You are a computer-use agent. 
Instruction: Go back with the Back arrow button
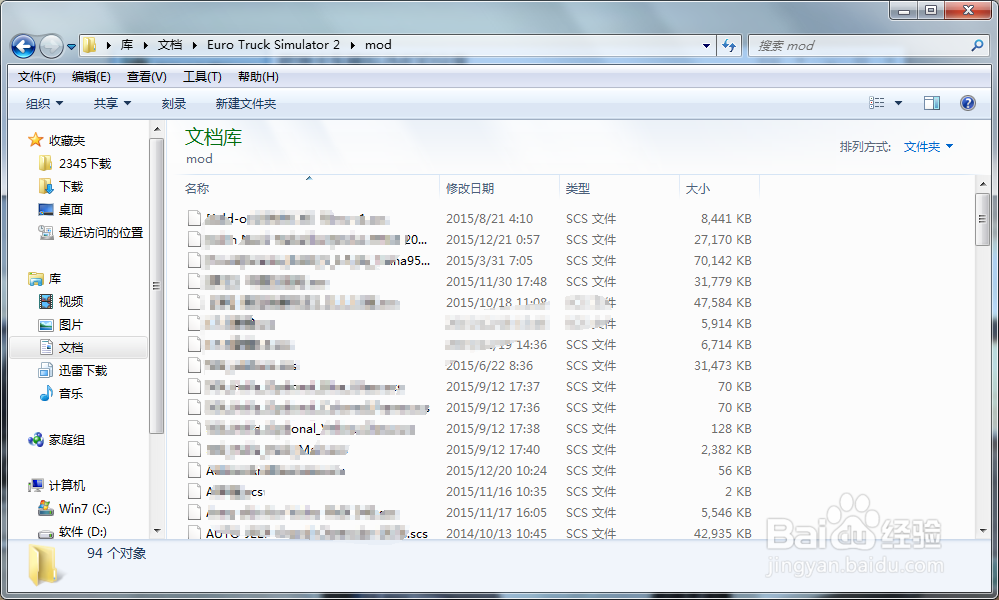24,46
